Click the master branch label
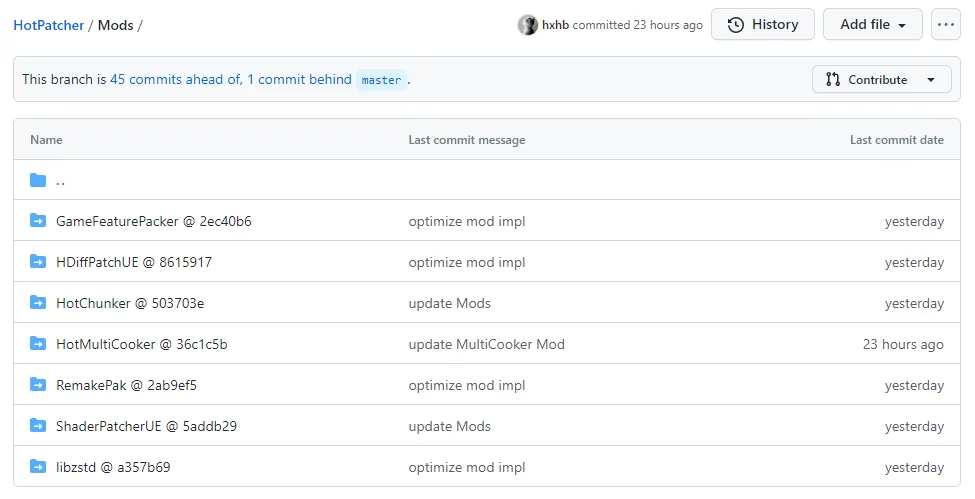The width and height of the screenshot is (975, 499). pos(381,80)
